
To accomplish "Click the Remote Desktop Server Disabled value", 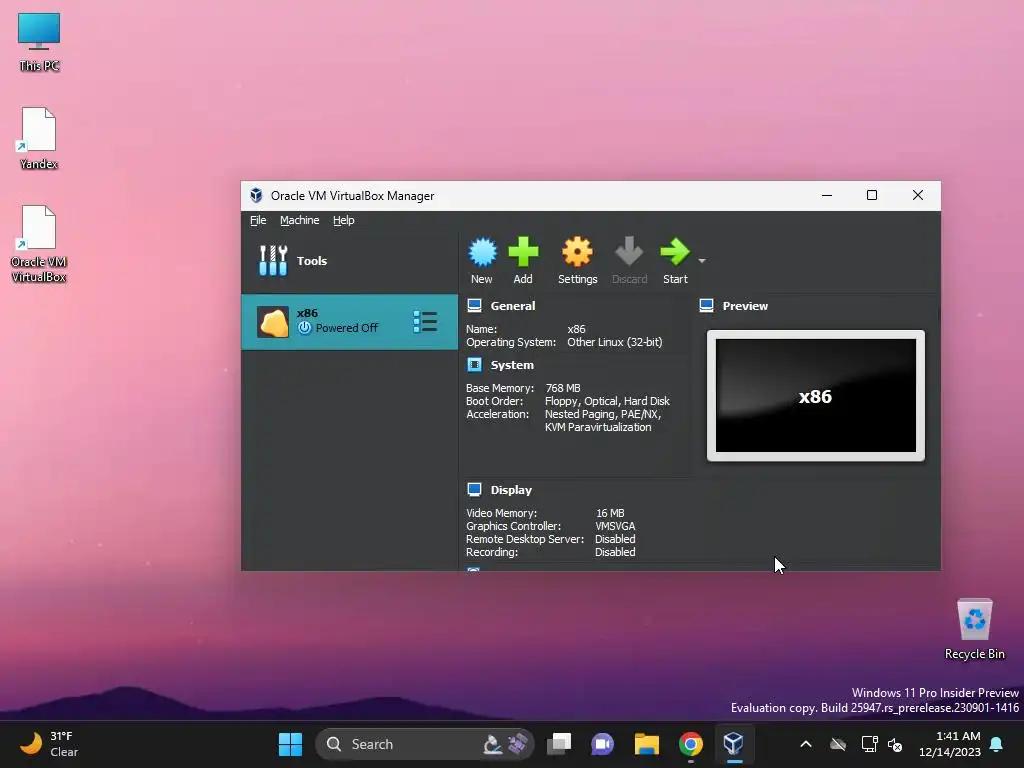I will tap(615, 539).
